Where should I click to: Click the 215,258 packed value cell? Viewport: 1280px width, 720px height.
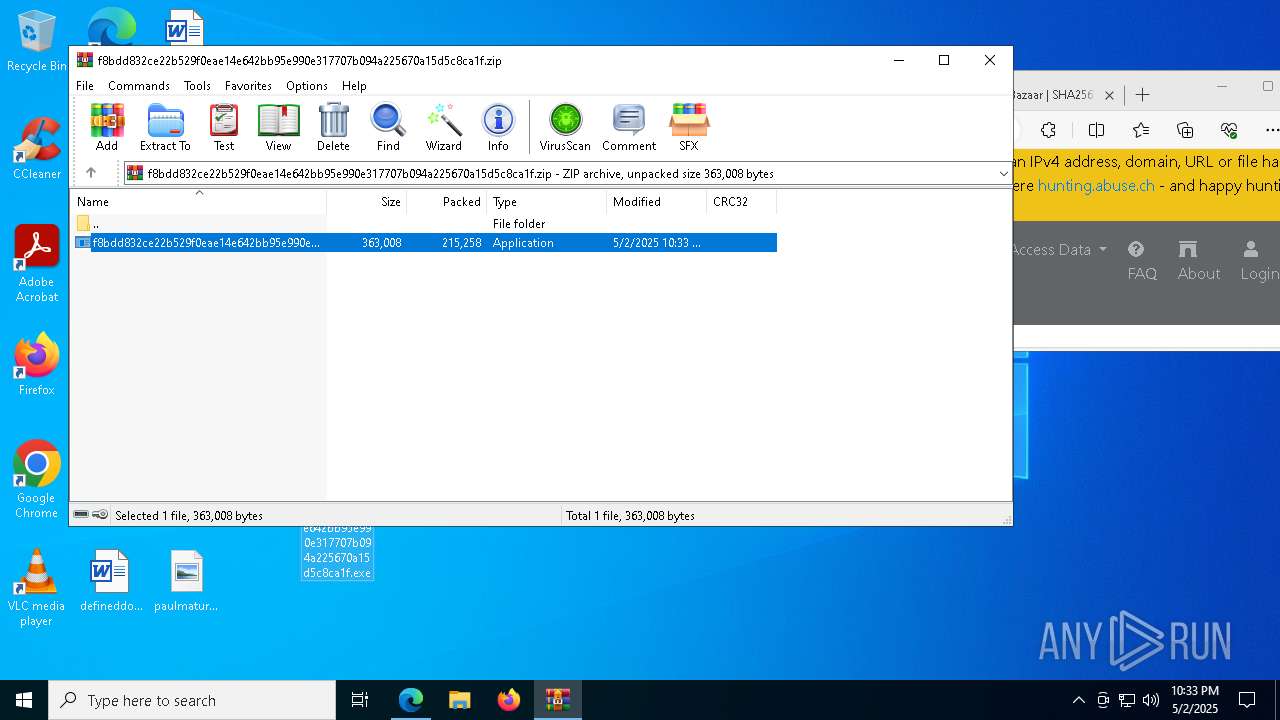tap(461, 243)
